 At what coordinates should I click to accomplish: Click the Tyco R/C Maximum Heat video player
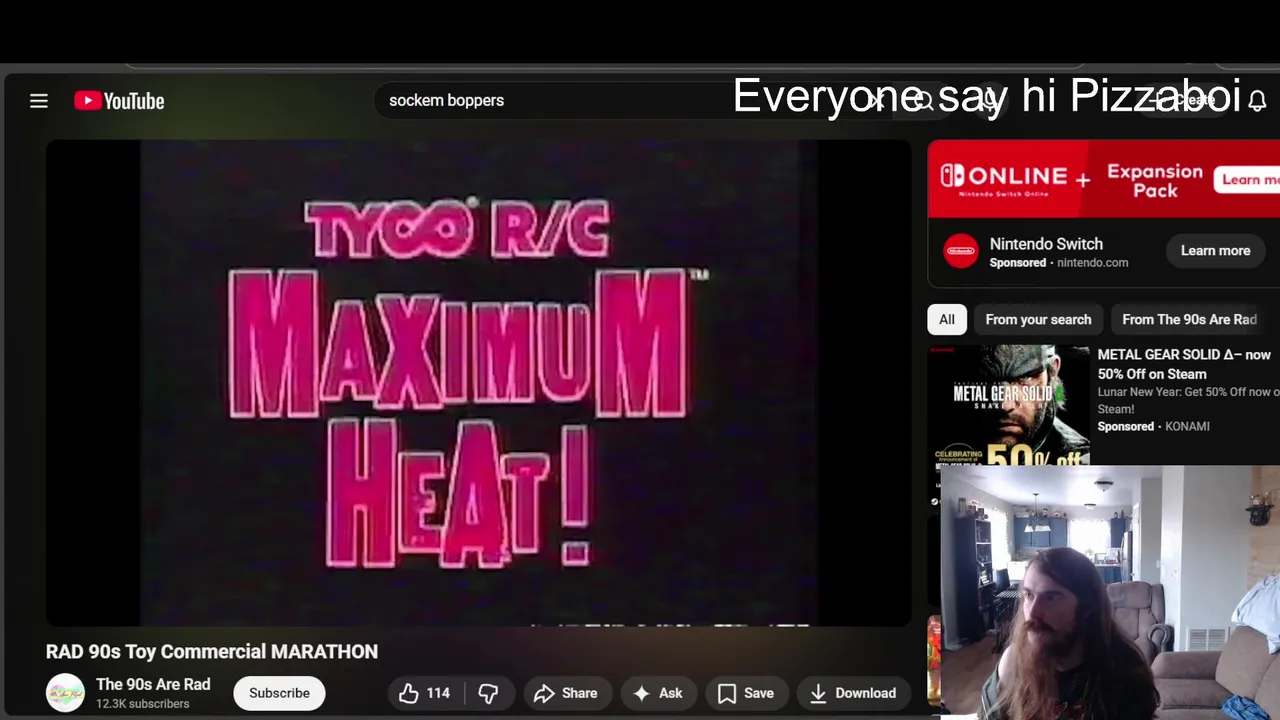point(478,383)
